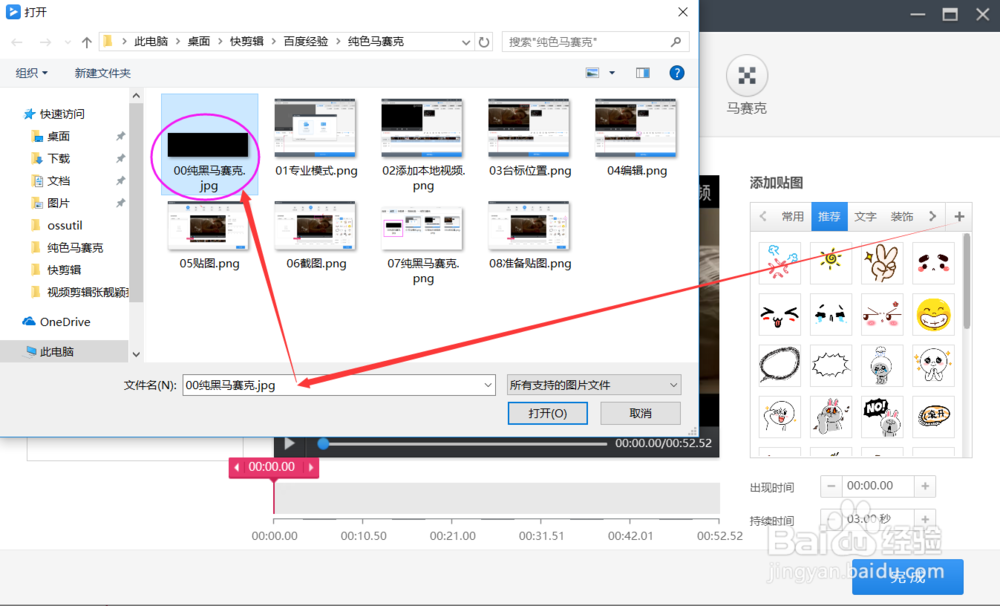This screenshot has width=1000, height=606.
Task: Select the 马赛克 (Mosaic) tool icon
Action: tap(746, 76)
